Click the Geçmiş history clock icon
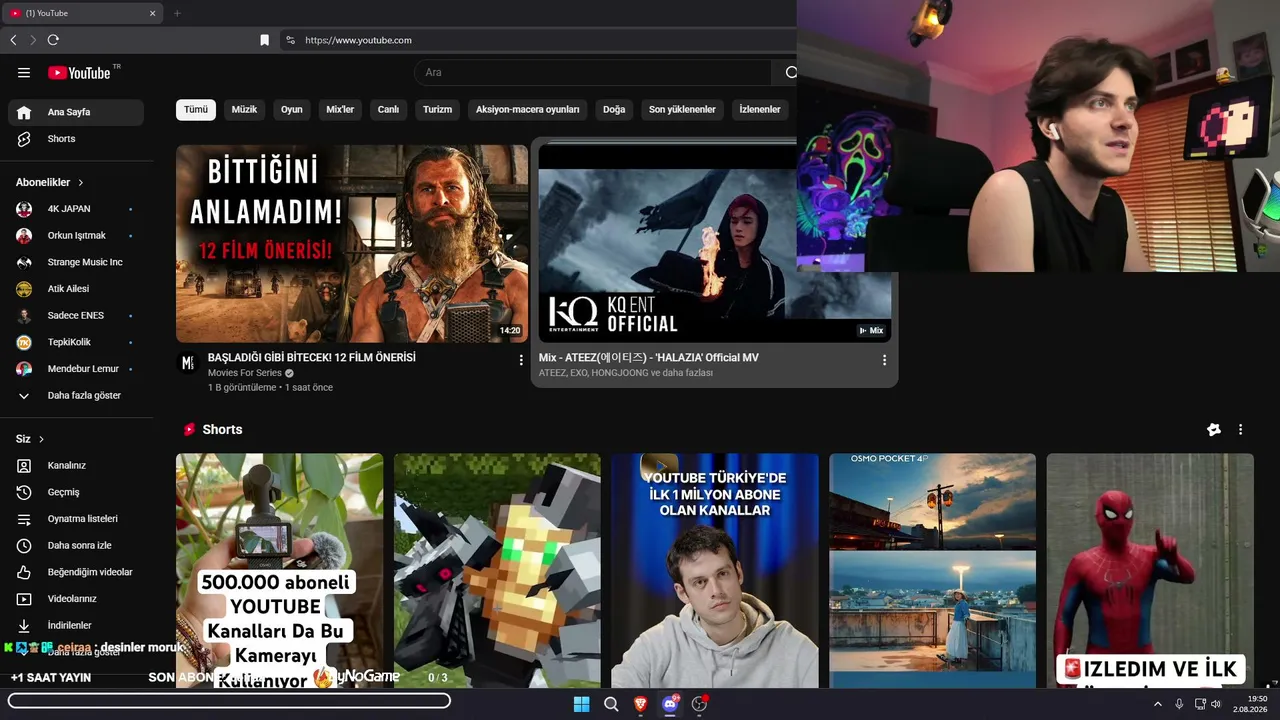This screenshot has height=720, width=1280. tap(24, 492)
